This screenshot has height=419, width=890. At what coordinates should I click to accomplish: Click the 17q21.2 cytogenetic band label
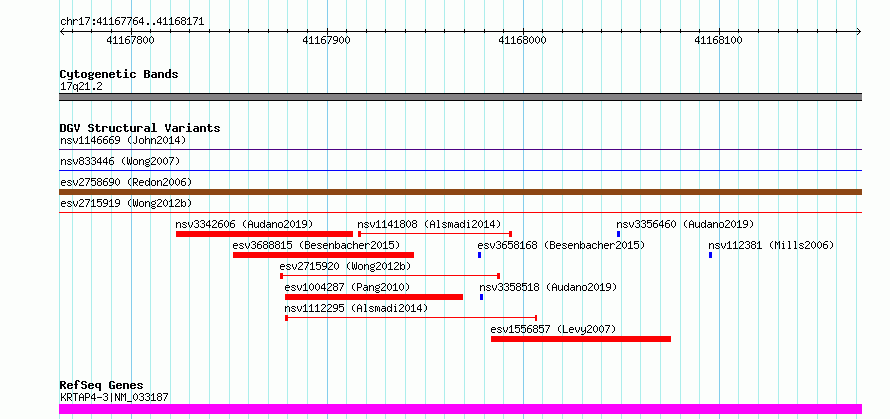point(81,87)
